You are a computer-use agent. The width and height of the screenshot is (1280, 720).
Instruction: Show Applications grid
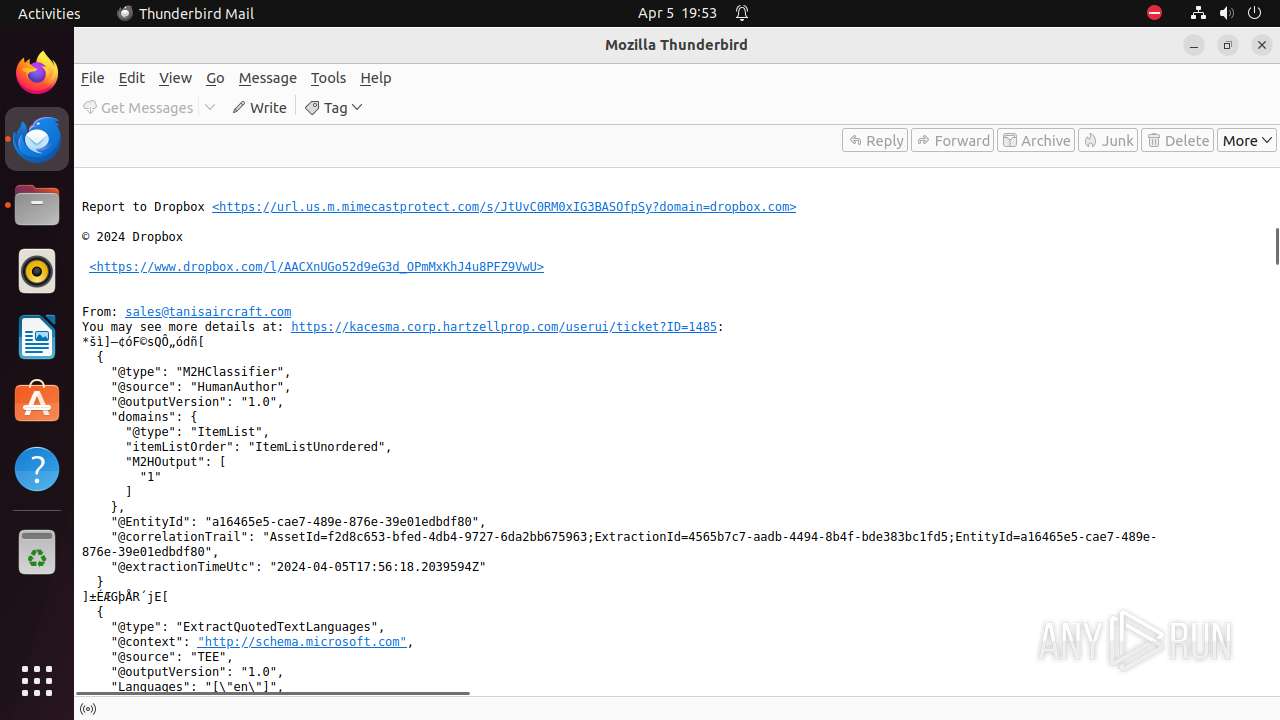37,680
